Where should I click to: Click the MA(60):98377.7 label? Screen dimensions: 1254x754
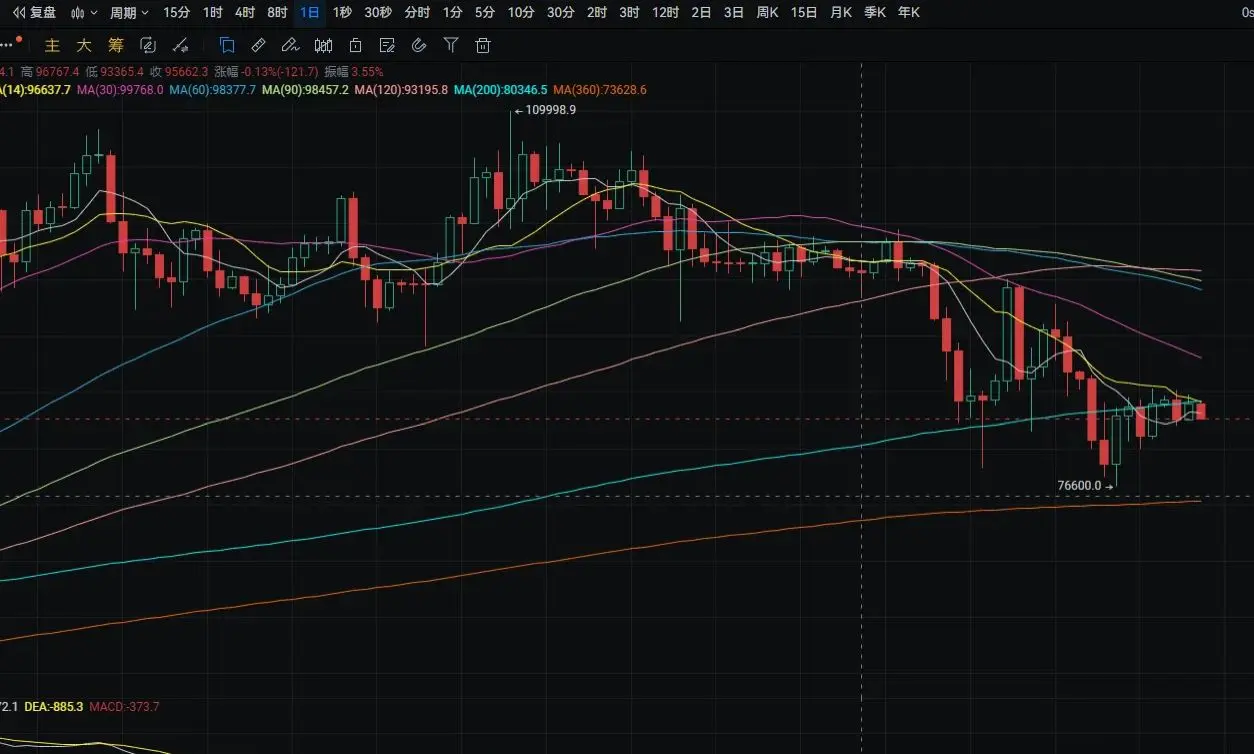click(213, 90)
